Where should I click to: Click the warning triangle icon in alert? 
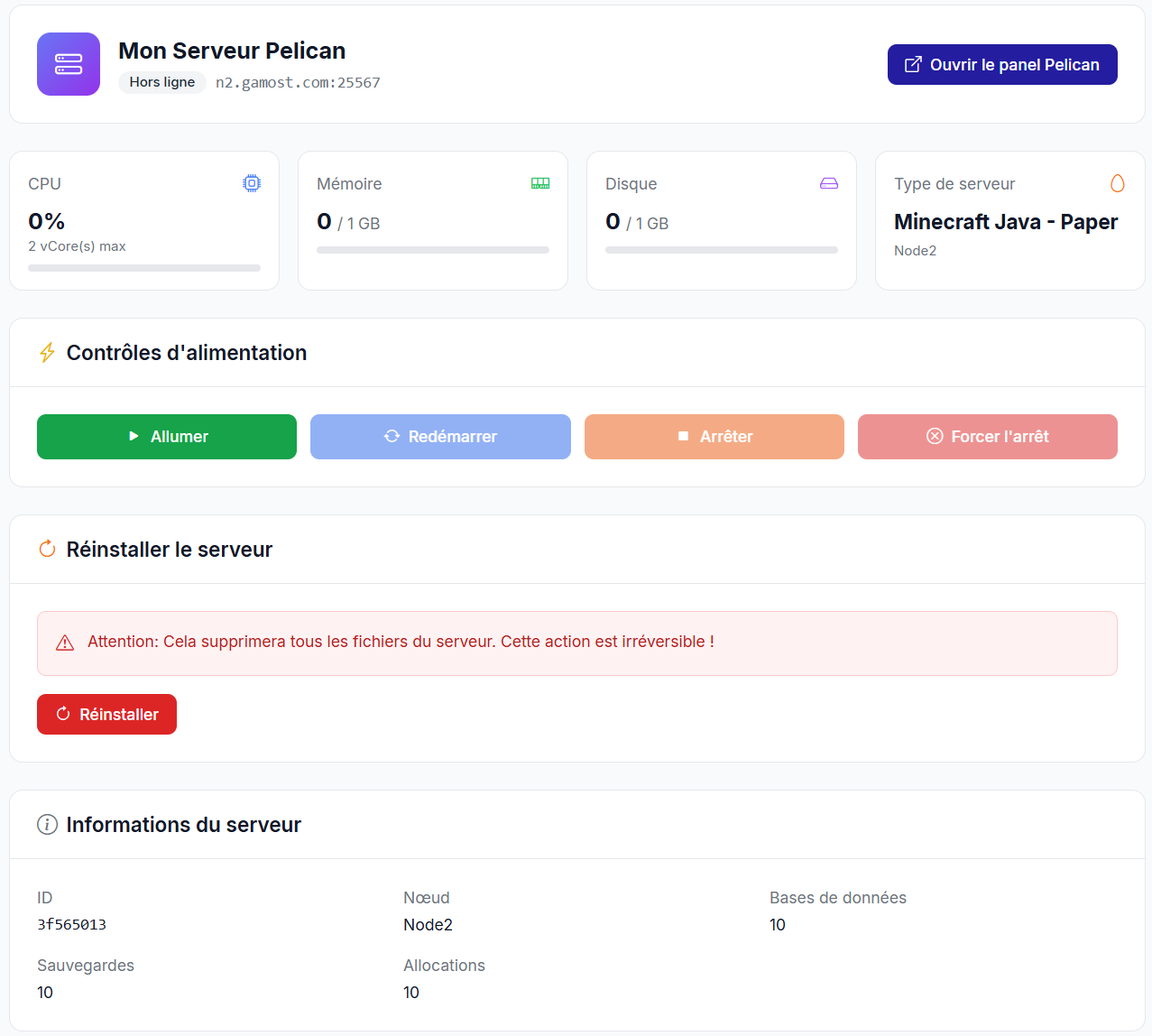coord(65,643)
